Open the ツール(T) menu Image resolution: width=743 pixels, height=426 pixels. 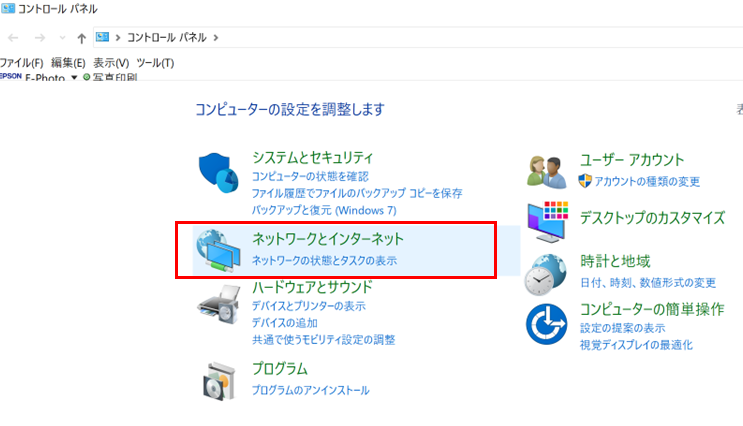coord(155,63)
